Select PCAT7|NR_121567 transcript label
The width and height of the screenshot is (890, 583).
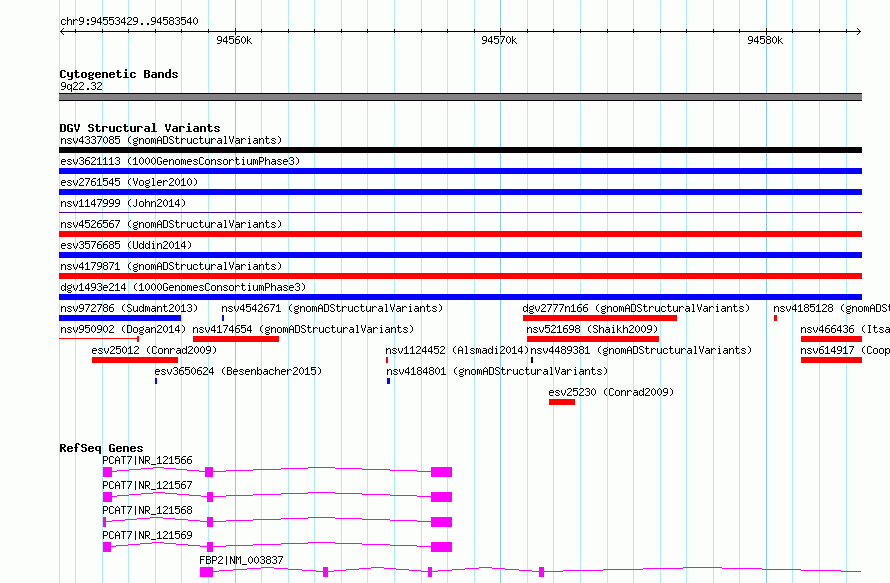(147, 485)
